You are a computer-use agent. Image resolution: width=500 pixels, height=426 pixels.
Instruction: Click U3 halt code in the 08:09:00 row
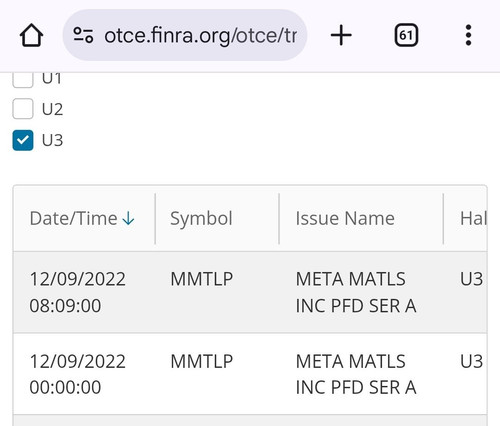pos(471,279)
